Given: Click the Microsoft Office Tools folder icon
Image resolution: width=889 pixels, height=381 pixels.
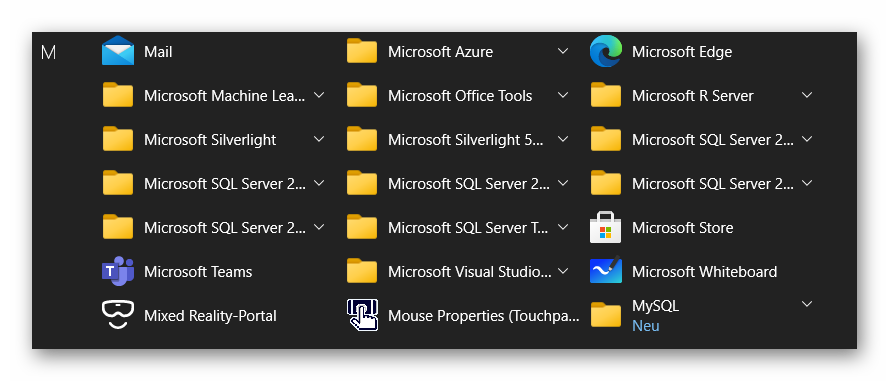Looking at the screenshot, I should pyautogui.click(x=362, y=95).
